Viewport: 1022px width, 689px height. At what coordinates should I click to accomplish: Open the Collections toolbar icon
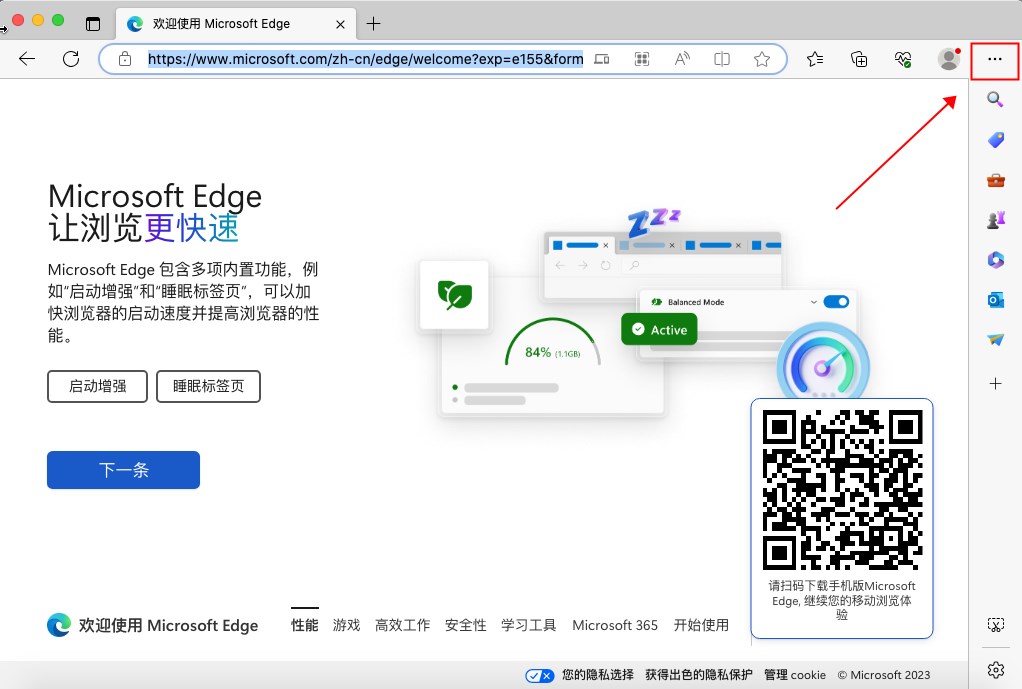[x=859, y=59]
